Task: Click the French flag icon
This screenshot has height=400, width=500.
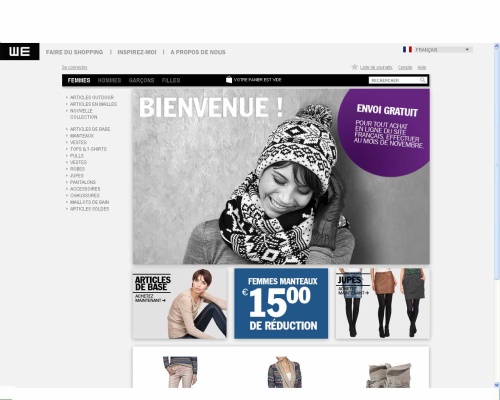Action: pyautogui.click(x=407, y=49)
